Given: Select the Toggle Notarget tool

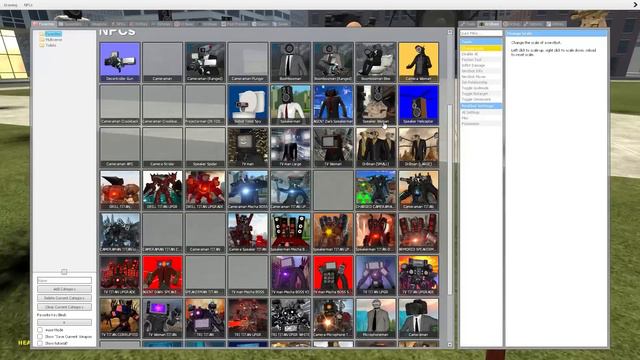Looking at the screenshot, I should (481, 93).
